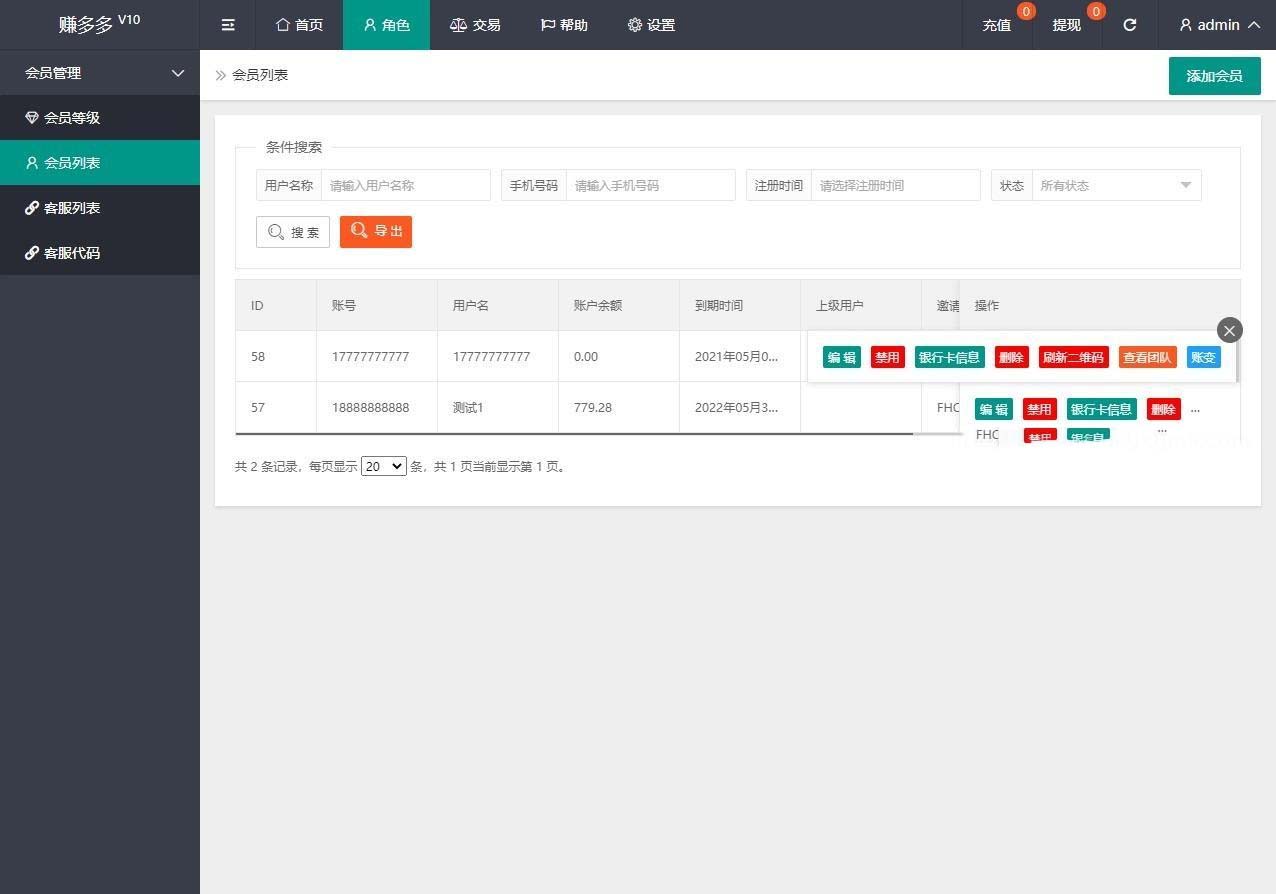1276x894 pixels.
Task: Click the 搜索 search button
Action: [x=293, y=232]
